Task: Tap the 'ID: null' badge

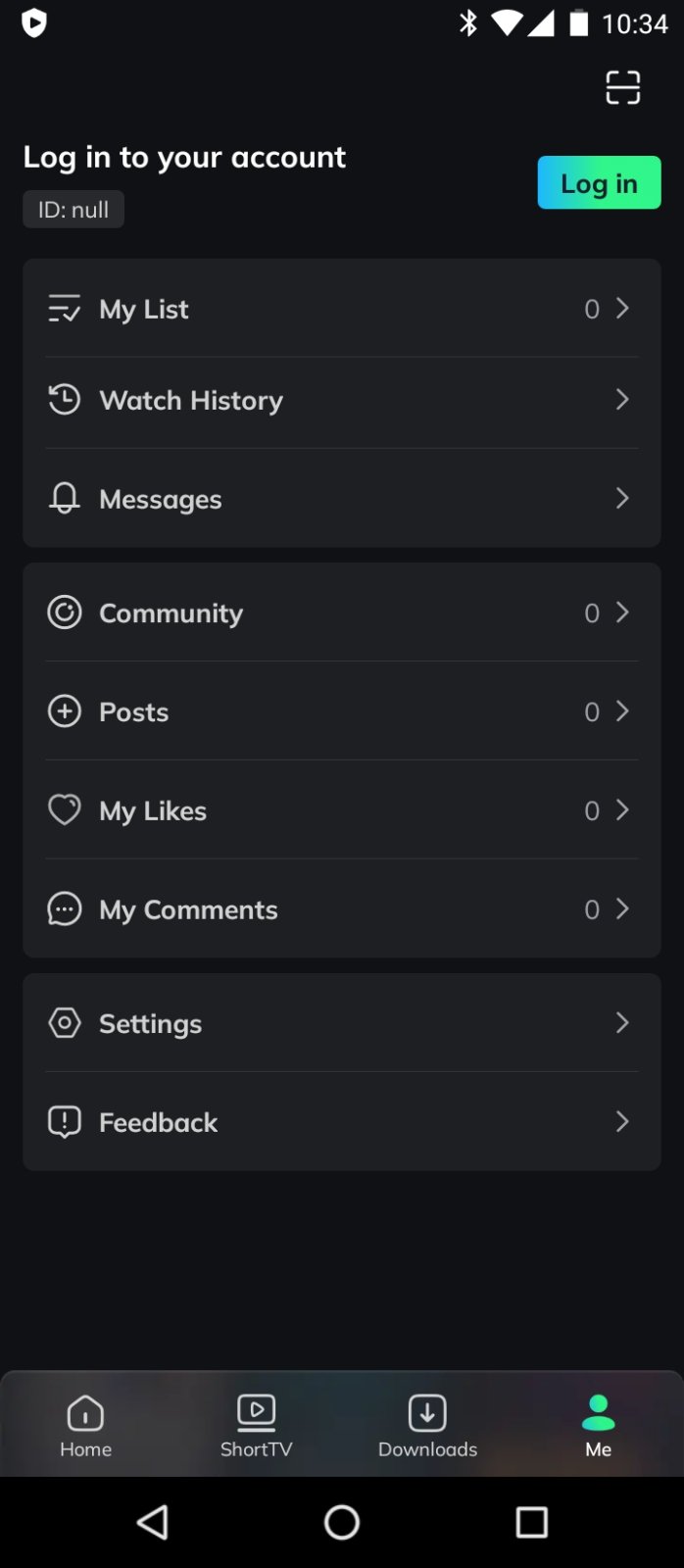Action: click(x=73, y=210)
